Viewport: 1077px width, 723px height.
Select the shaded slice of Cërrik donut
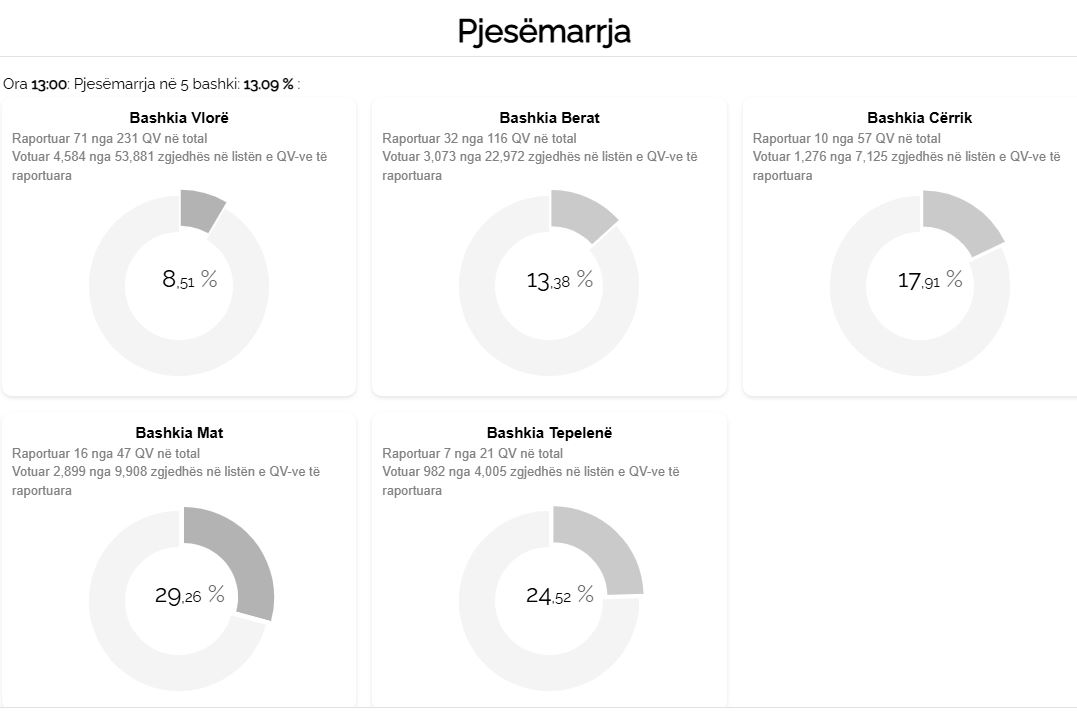point(958,220)
